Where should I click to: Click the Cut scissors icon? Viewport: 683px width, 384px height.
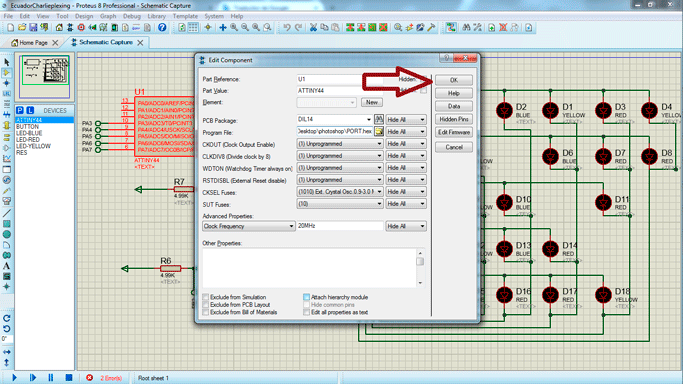[313, 27]
